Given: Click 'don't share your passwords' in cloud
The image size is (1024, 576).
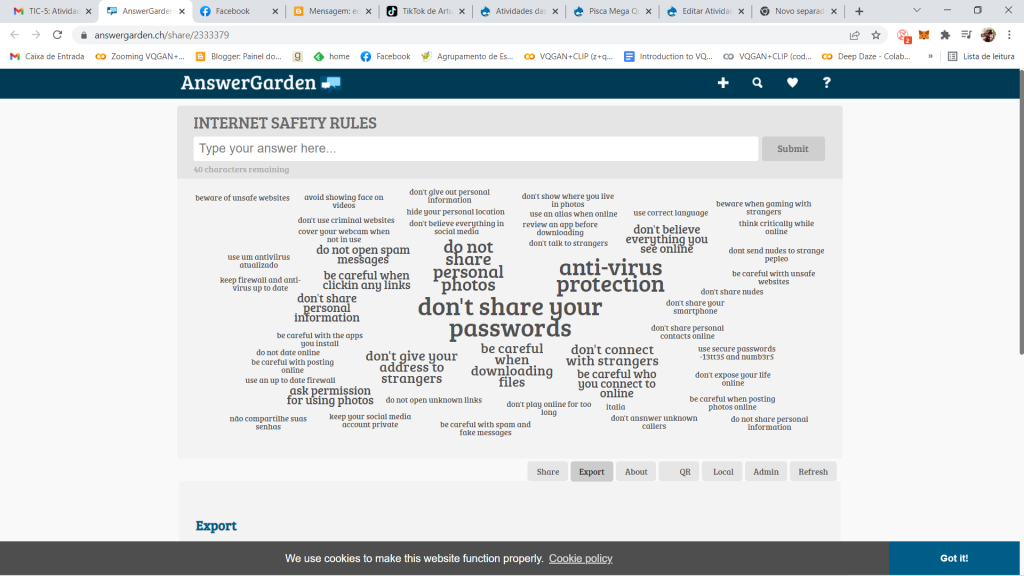Looking at the screenshot, I should click(510, 317).
